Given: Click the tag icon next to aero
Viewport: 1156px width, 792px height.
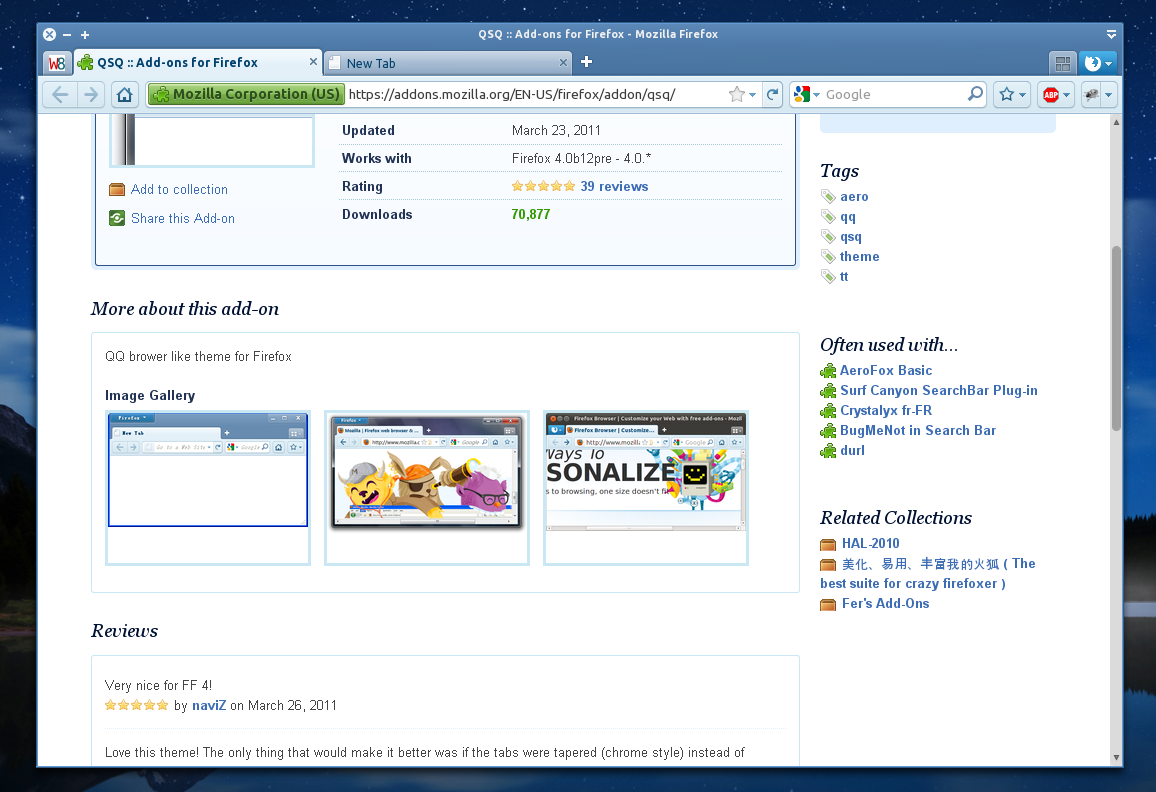Looking at the screenshot, I should [x=829, y=197].
